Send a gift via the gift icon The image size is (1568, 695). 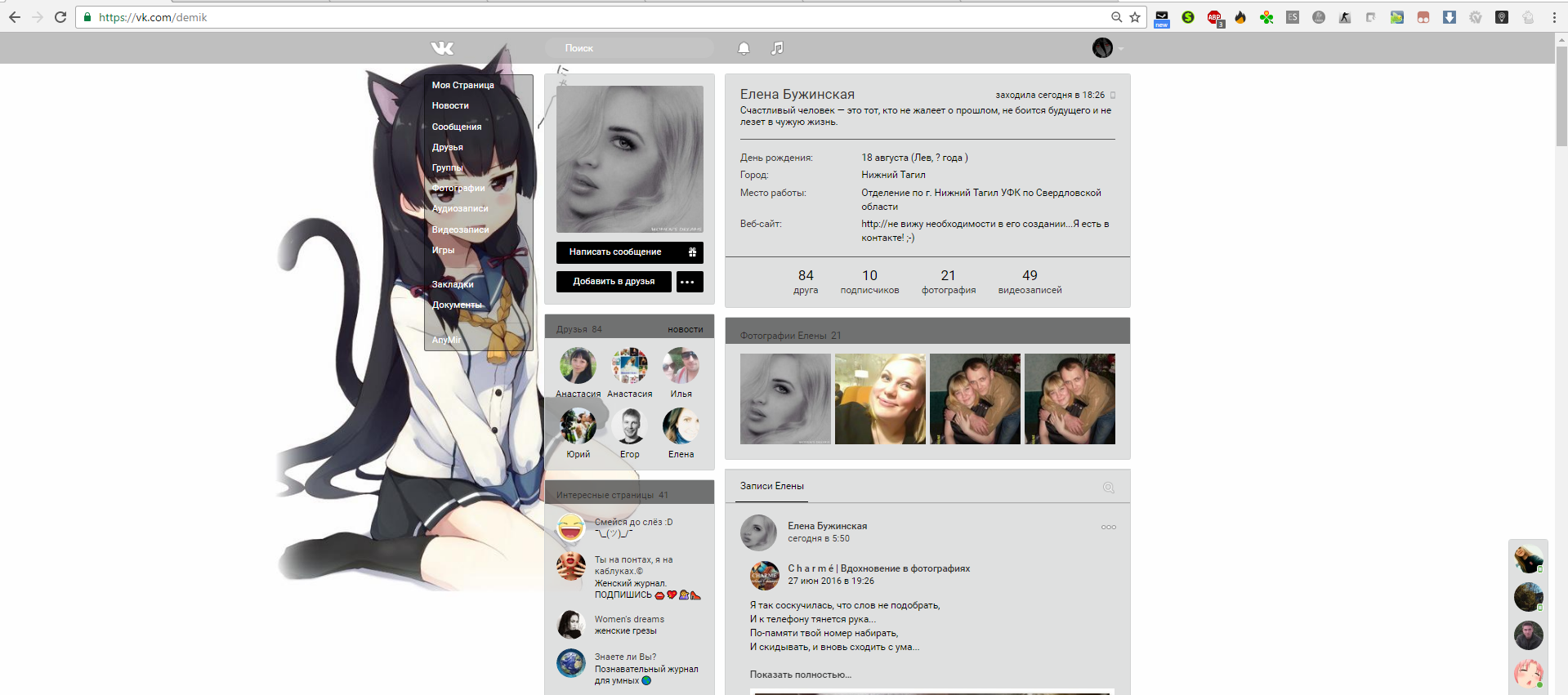(x=692, y=252)
